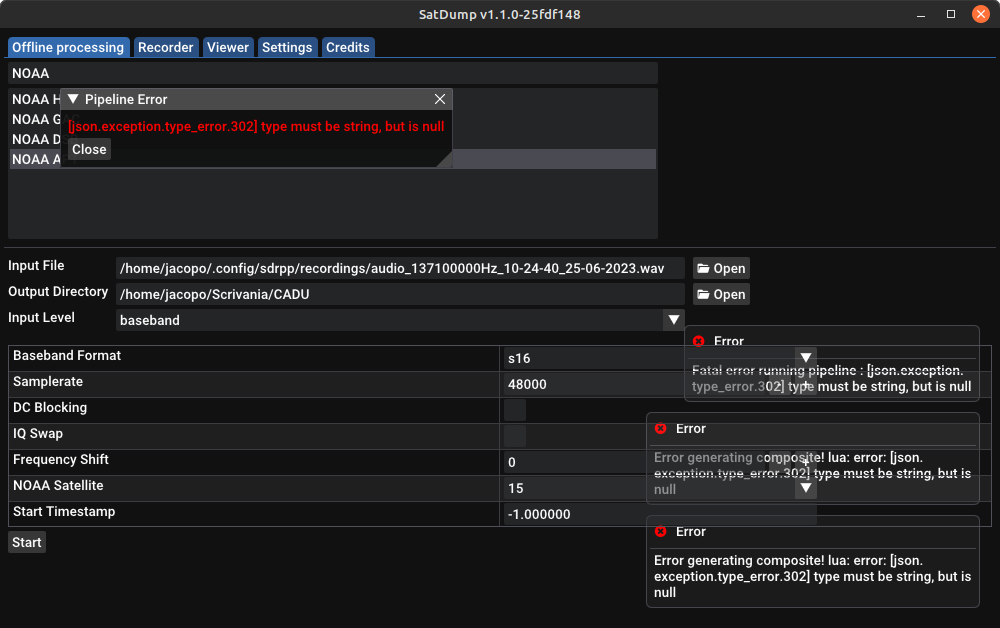
Task: Dismiss the Pipeline Error with the X icon
Action: [x=440, y=99]
